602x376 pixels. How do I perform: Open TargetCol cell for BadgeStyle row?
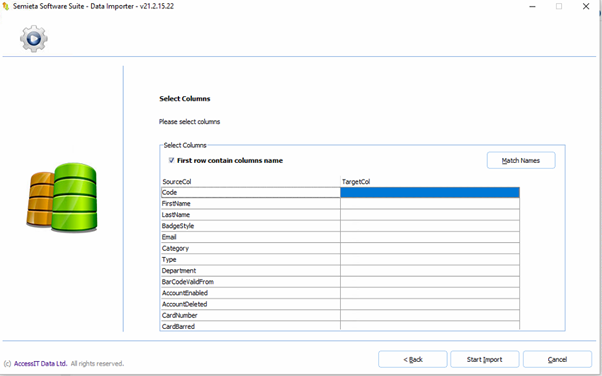pyautogui.click(x=430, y=226)
